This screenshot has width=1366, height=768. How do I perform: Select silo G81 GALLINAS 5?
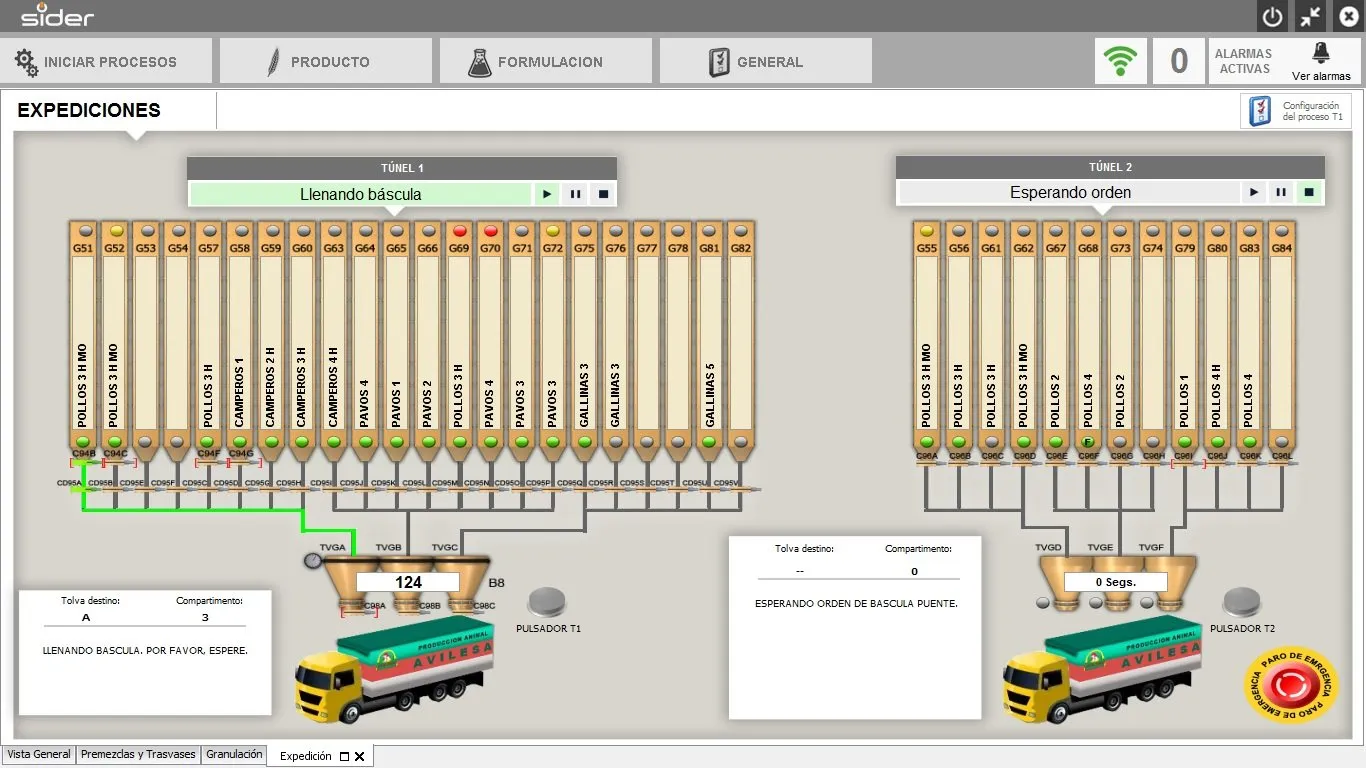(x=709, y=340)
